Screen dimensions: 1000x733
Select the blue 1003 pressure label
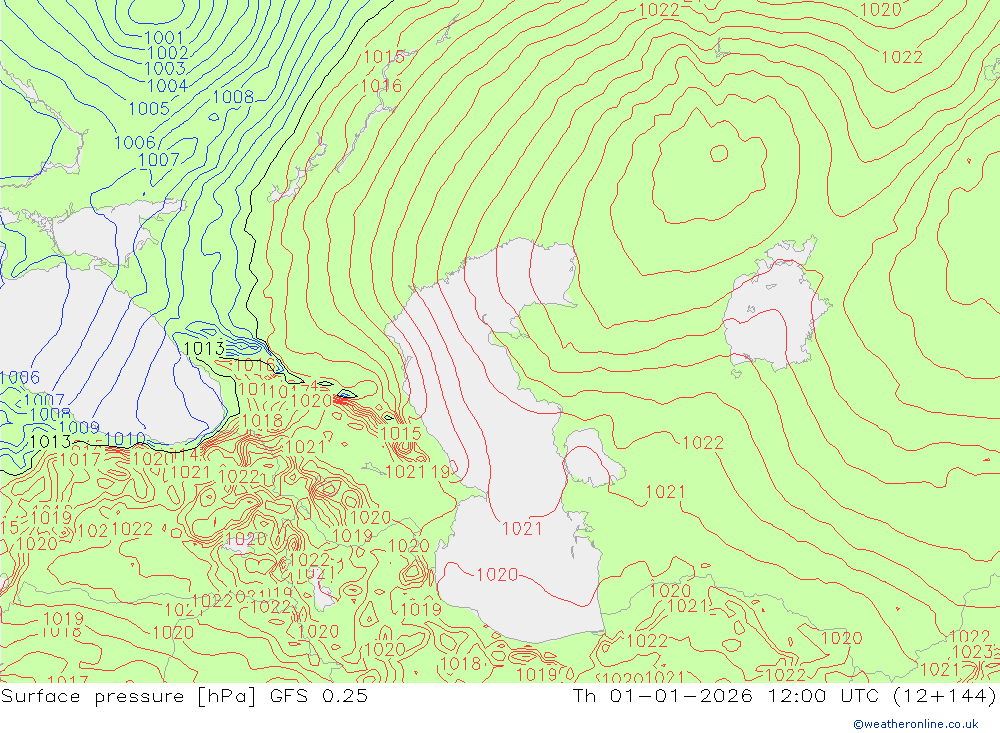(x=165, y=68)
